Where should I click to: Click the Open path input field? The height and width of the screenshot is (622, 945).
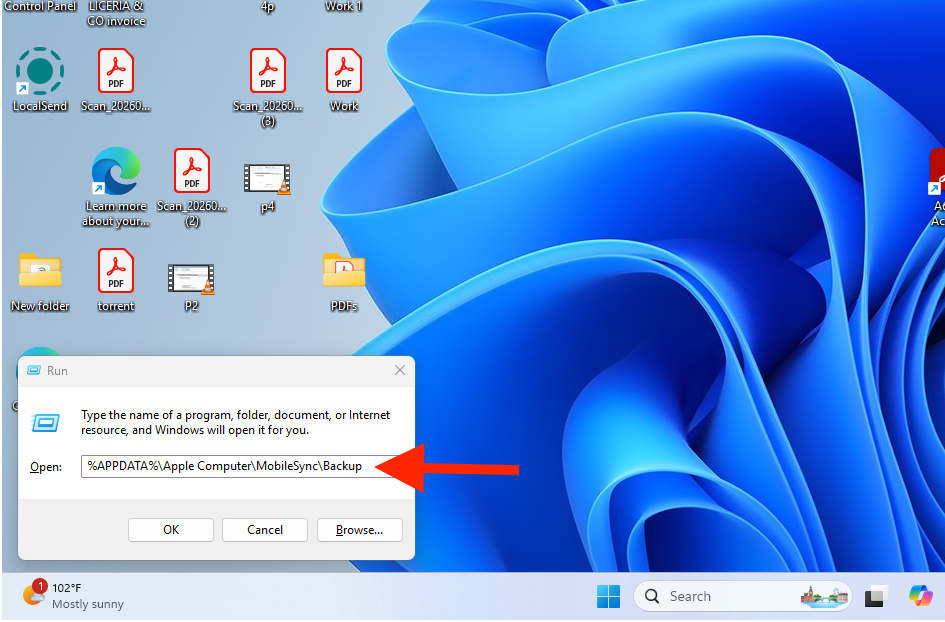tap(241, 466)
